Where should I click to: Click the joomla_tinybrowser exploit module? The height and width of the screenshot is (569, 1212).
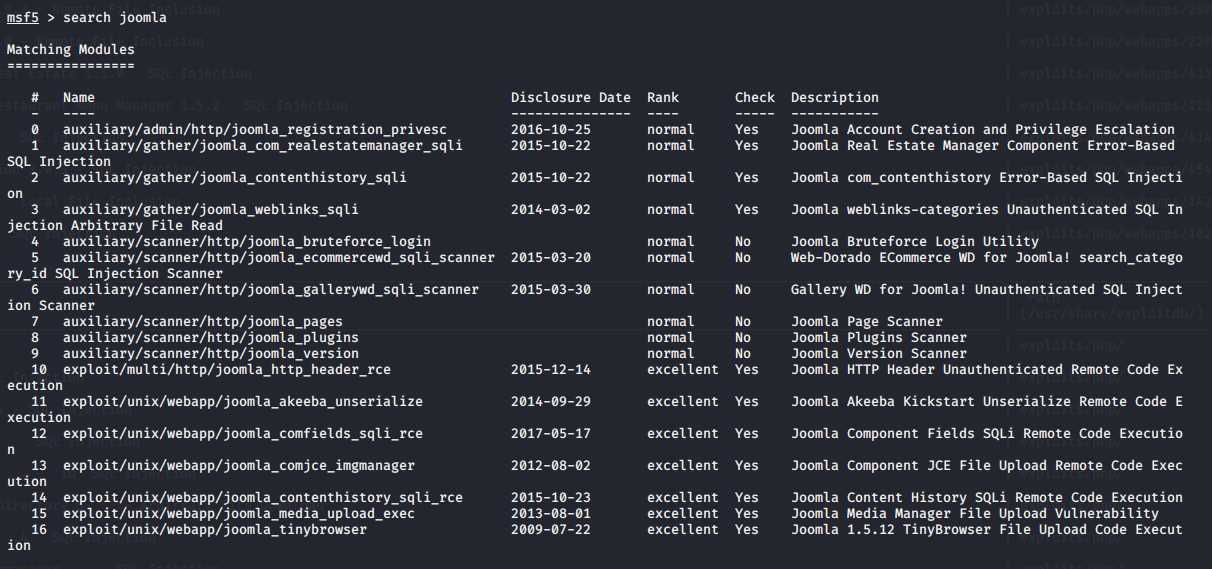(214, 529)
